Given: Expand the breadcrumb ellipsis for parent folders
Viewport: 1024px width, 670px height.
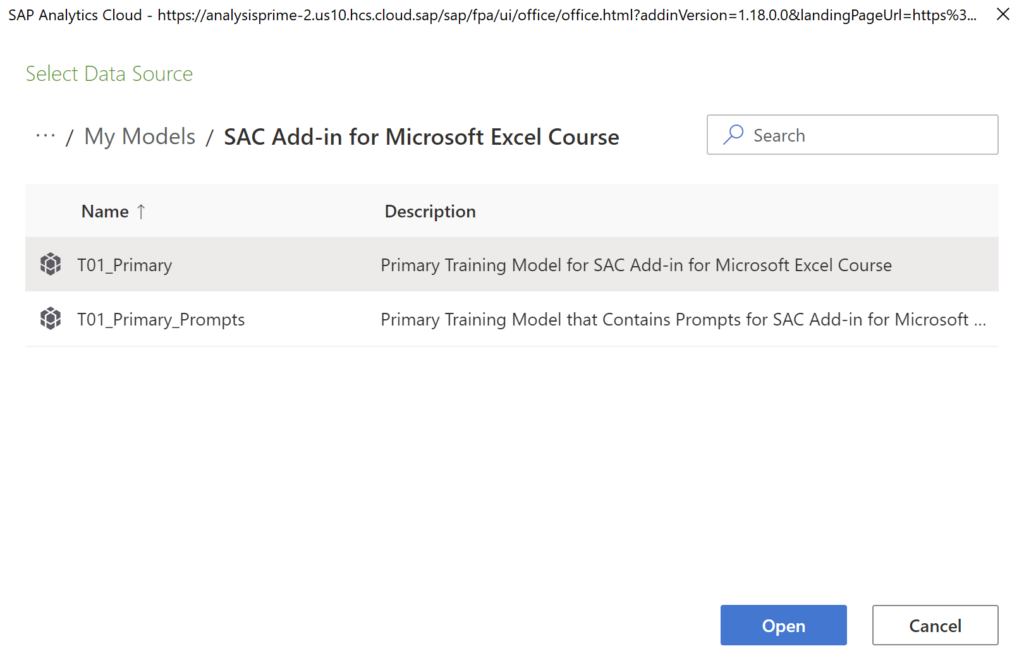Looking at the screenshot, I should [x=45, y=136].
